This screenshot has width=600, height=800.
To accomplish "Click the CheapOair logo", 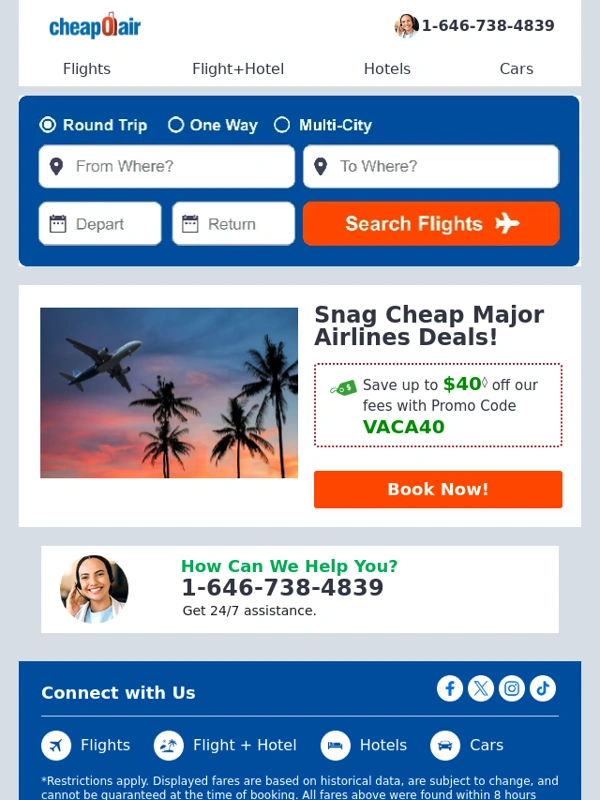I will click(95, 26).
